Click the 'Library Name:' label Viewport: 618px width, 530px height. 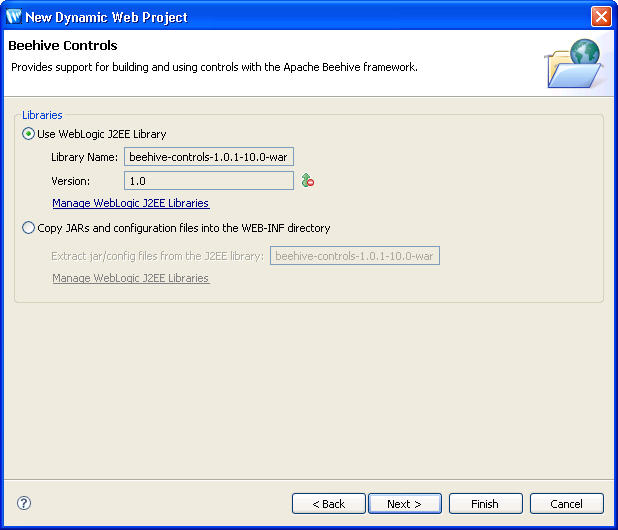coord(84,157)
